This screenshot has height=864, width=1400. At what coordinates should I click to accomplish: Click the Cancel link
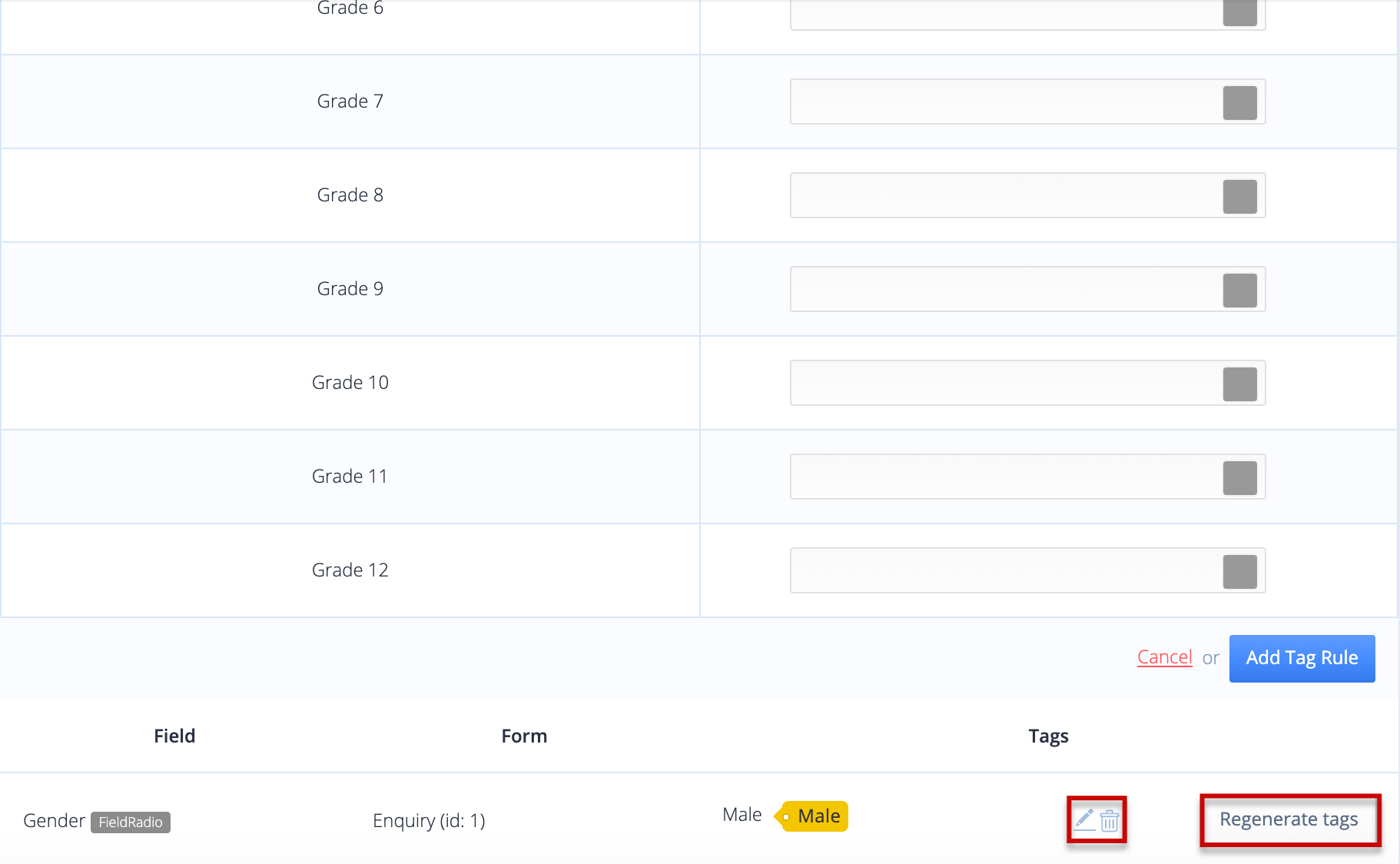(x=1164, y=657)
